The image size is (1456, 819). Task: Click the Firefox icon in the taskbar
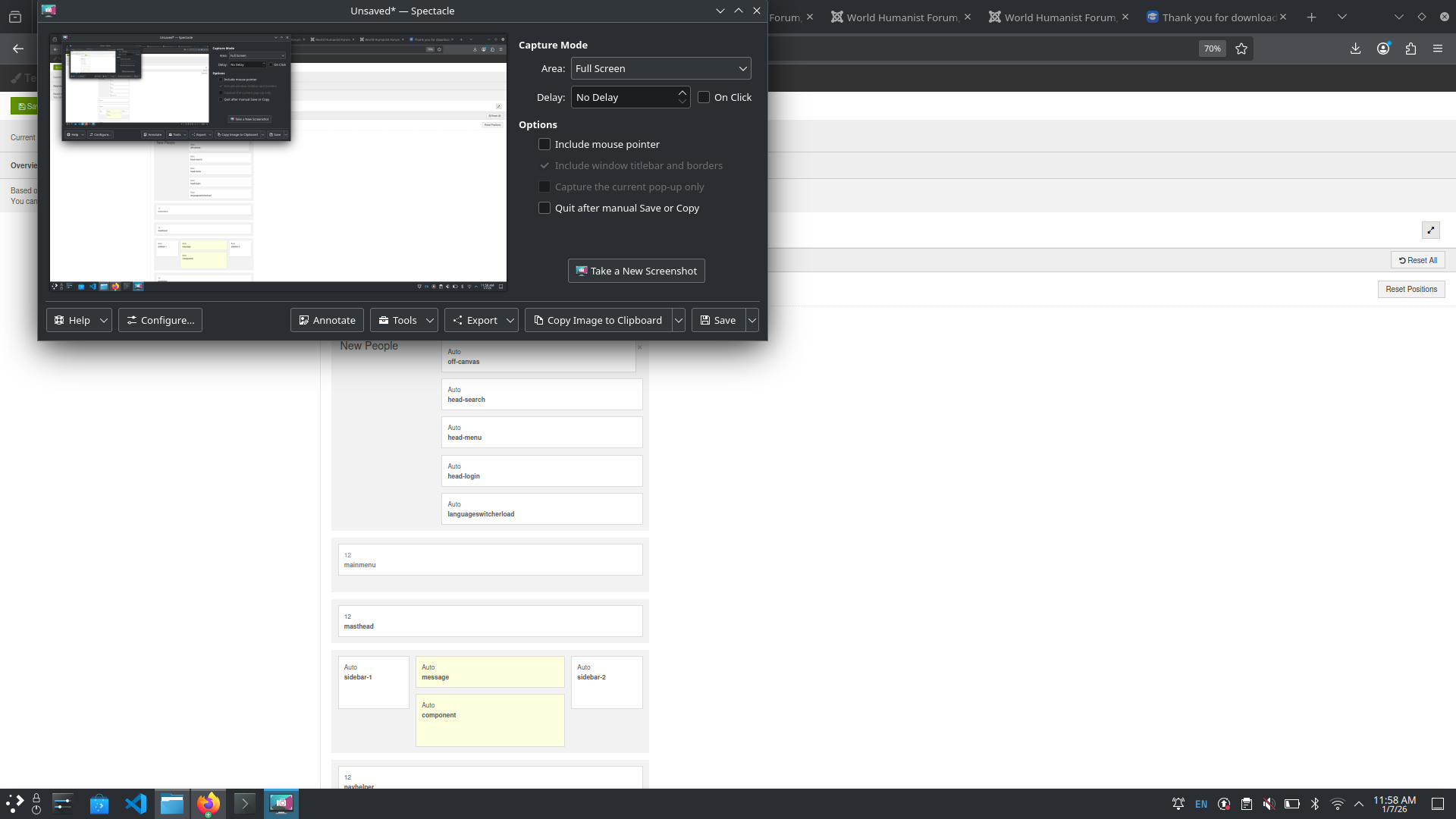pos(208,803)
